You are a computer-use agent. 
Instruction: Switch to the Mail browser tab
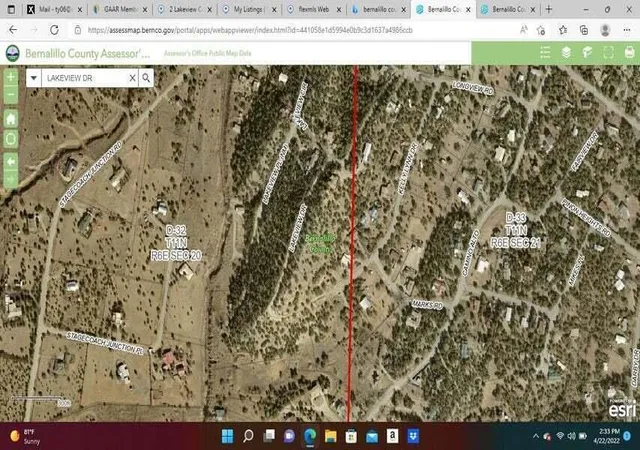[55, 9]
